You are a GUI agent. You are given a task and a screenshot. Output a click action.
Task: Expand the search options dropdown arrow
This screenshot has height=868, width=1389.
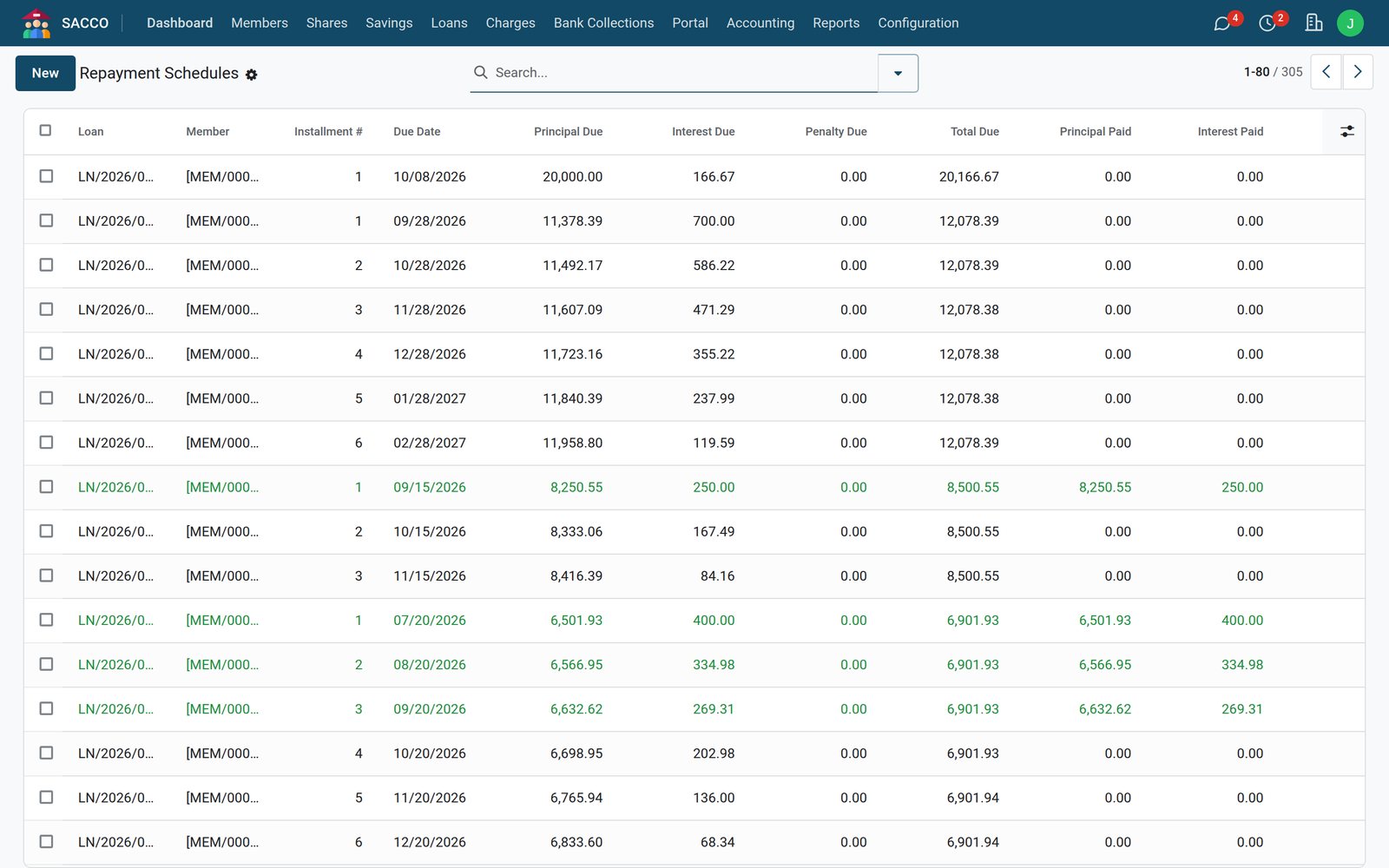(898, 73)
